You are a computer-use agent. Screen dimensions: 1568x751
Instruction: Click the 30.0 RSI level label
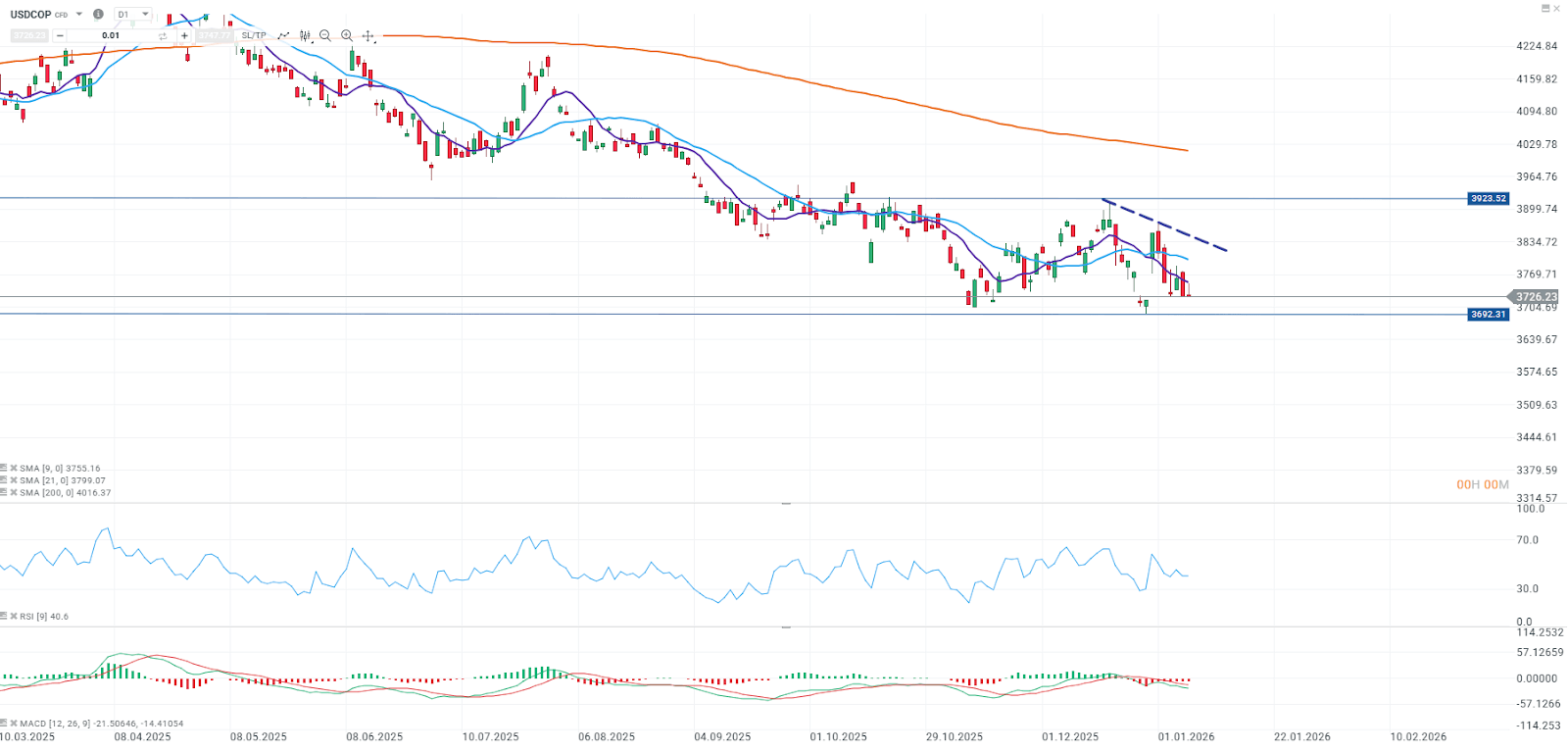[x=1527, y=589]
